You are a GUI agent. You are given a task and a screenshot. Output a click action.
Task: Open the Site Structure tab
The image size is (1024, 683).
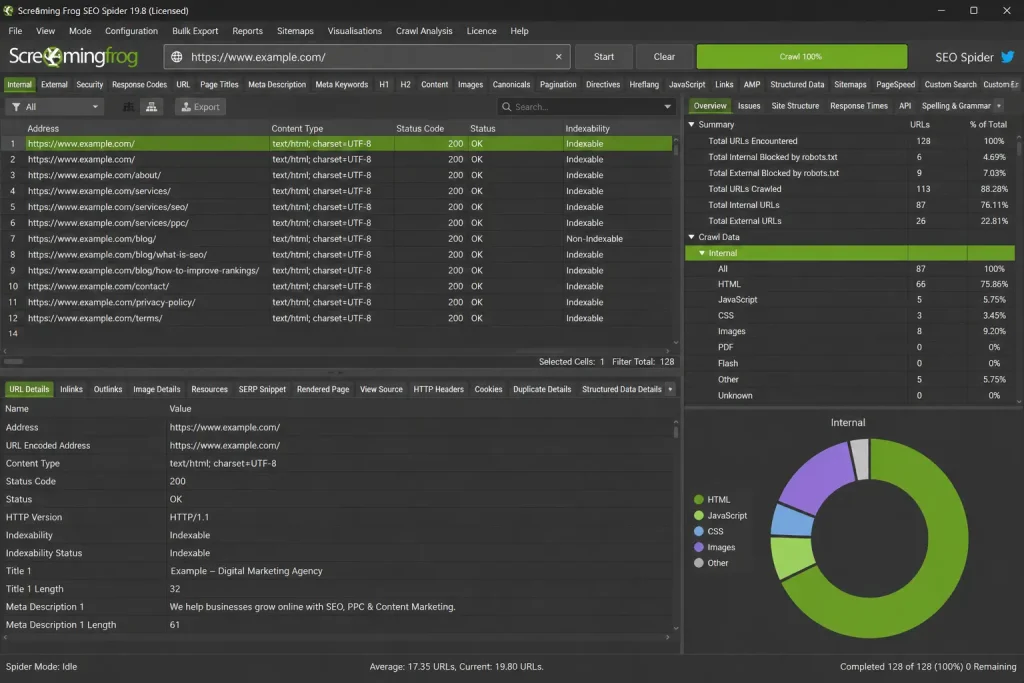point(795,106)
